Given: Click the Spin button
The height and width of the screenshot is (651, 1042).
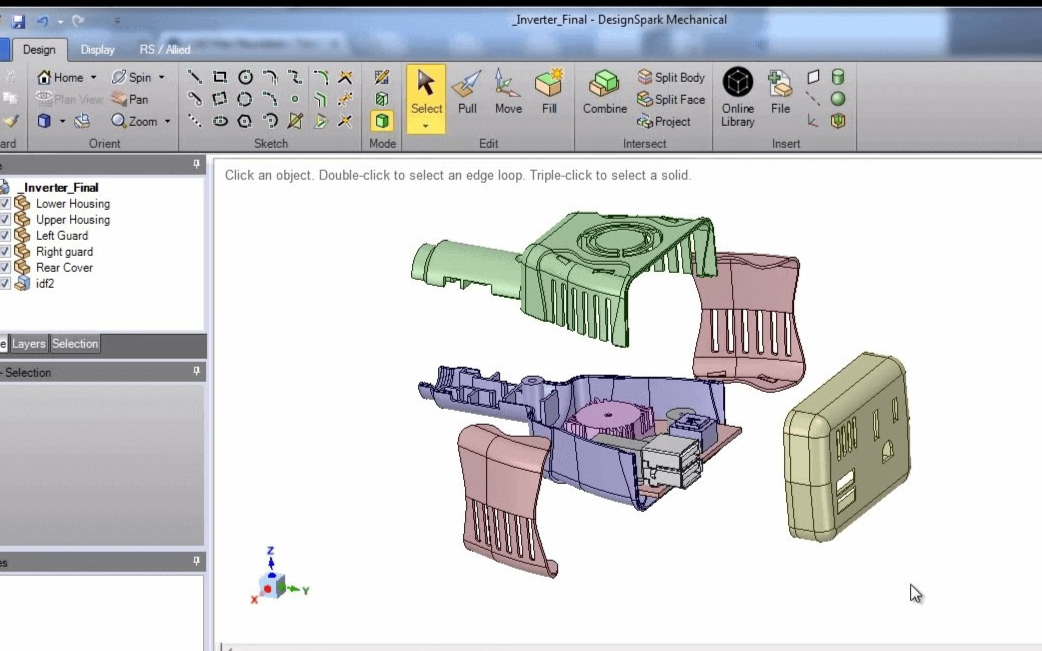Looking at the screenshot, I should point(132,78).
